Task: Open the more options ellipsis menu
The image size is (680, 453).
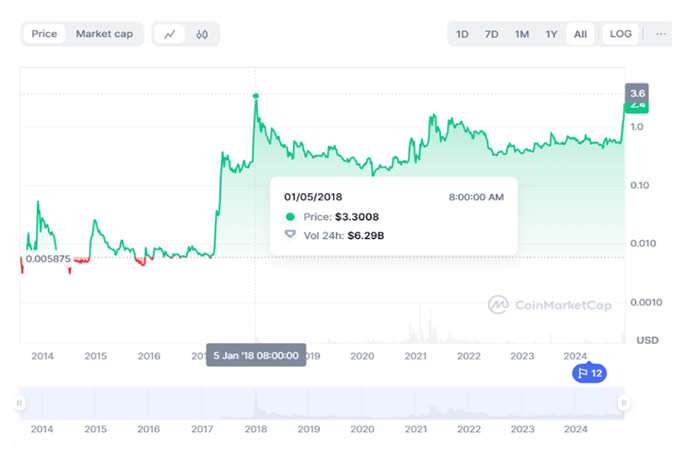Action: click(x=660, y=34)
